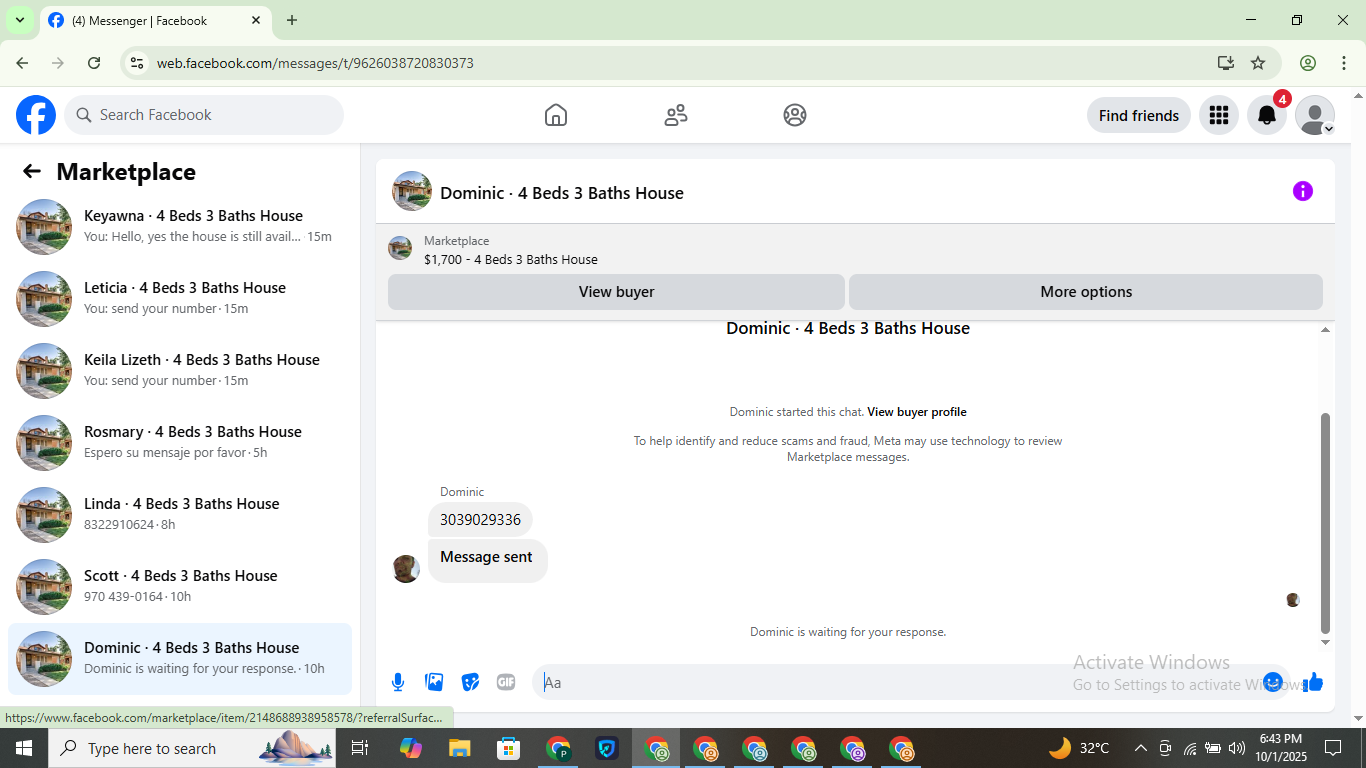Click the chat scrollbar thumb
Image resolution: width=1366 pixels, height=768 pixels.
1326,523
